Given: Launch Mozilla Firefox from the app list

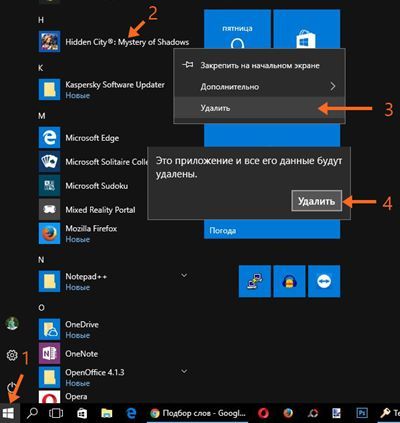Looking at the screenshot, I should [x=49, y=233].
